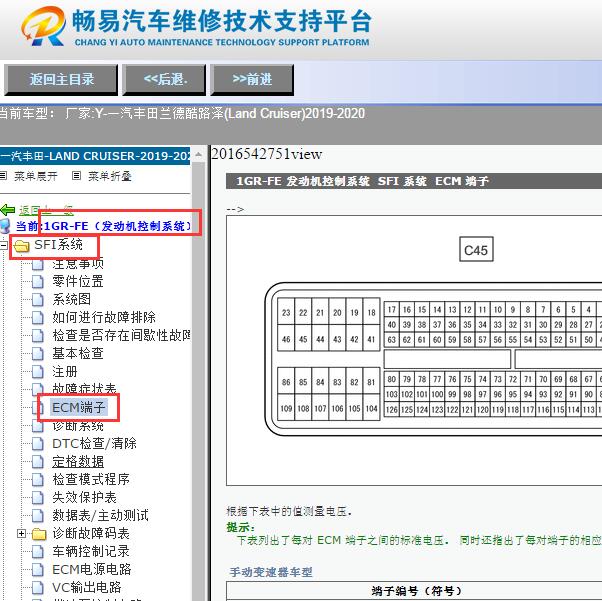602x601 pixels.
Task: Select the ECM端子 tree item
Action: point(79,407)
